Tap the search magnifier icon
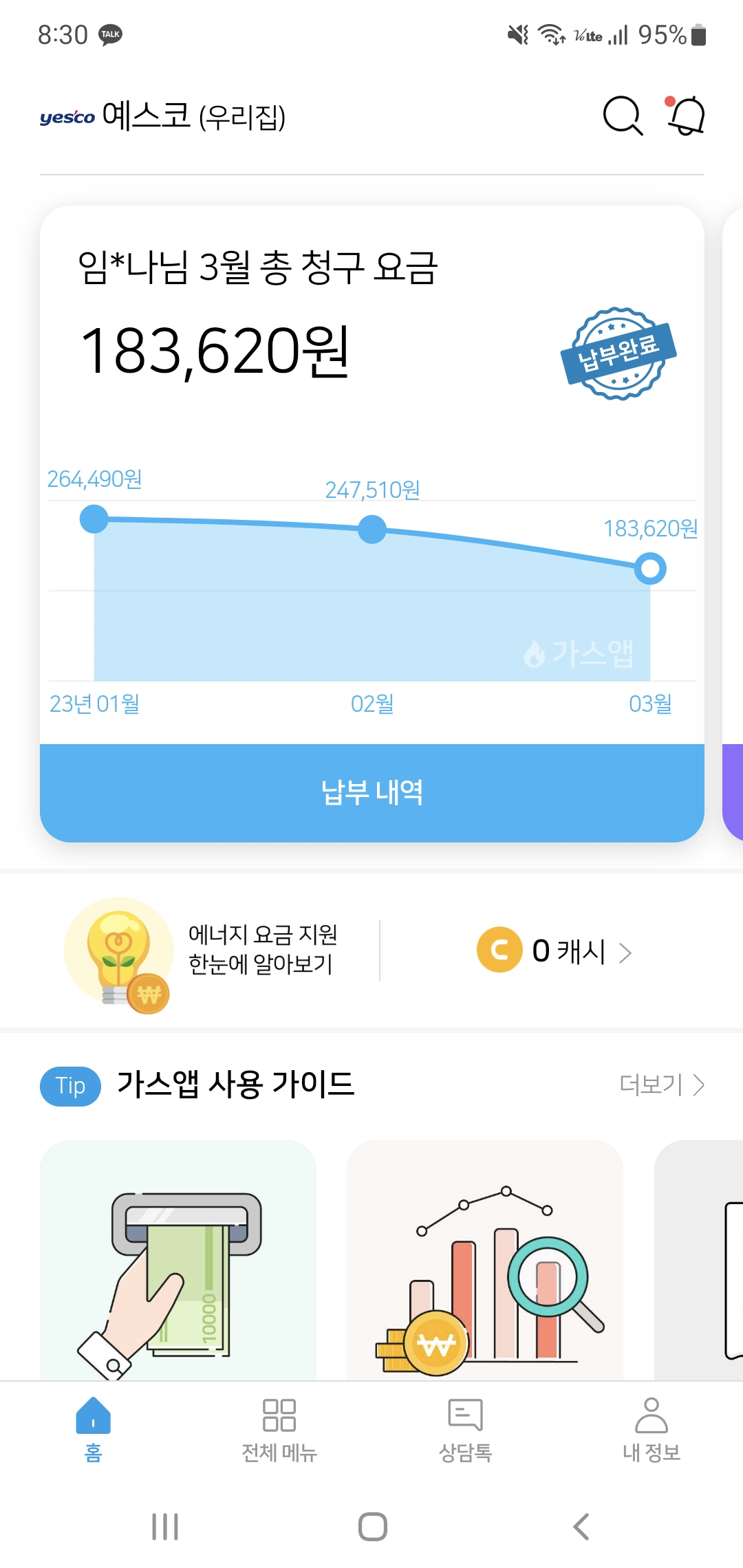This screenshot has width=743, height=1568. pyautogui.click(x=623, y=116)
